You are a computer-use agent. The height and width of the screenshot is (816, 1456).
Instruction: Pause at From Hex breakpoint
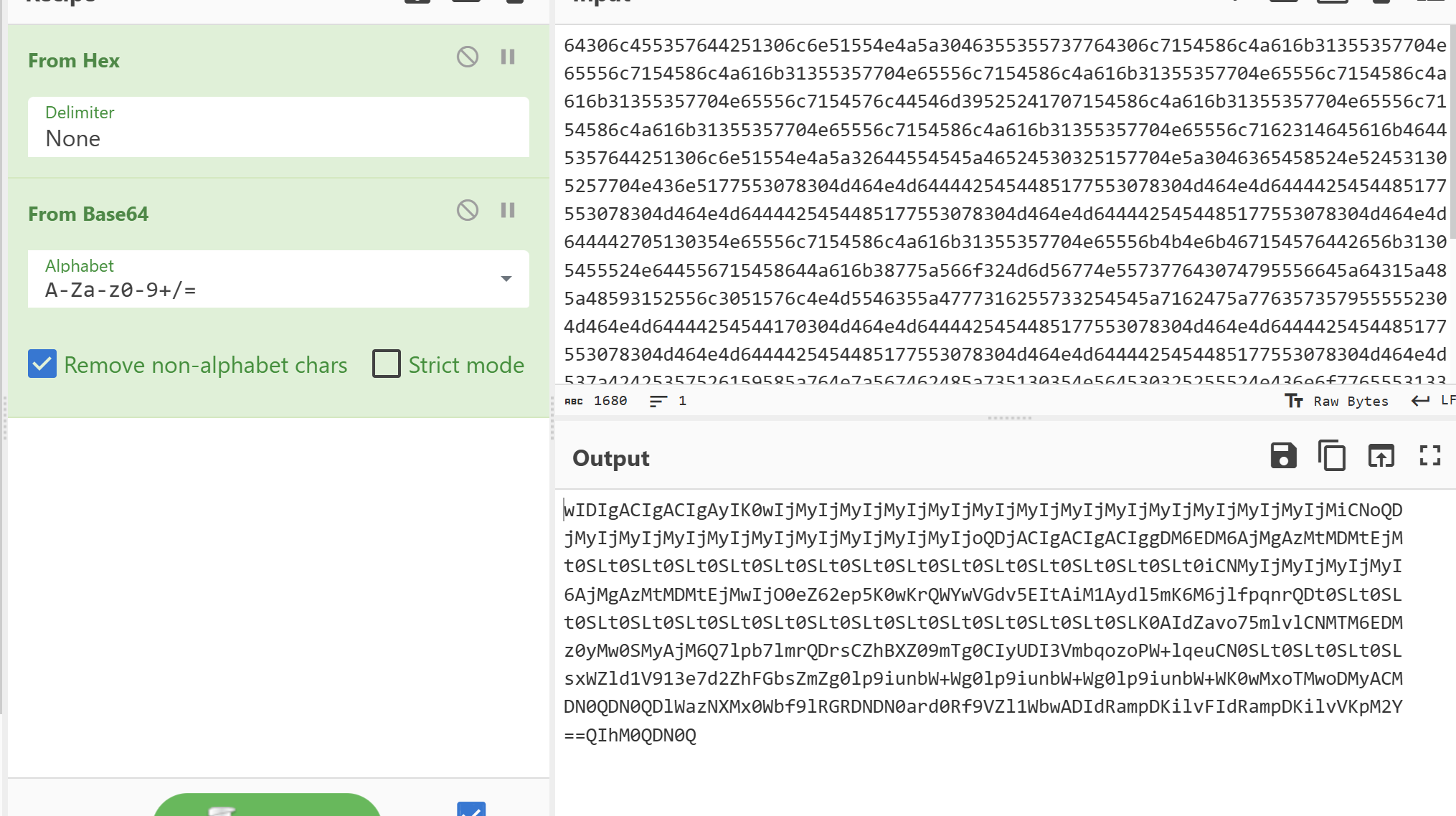(508, 57)
